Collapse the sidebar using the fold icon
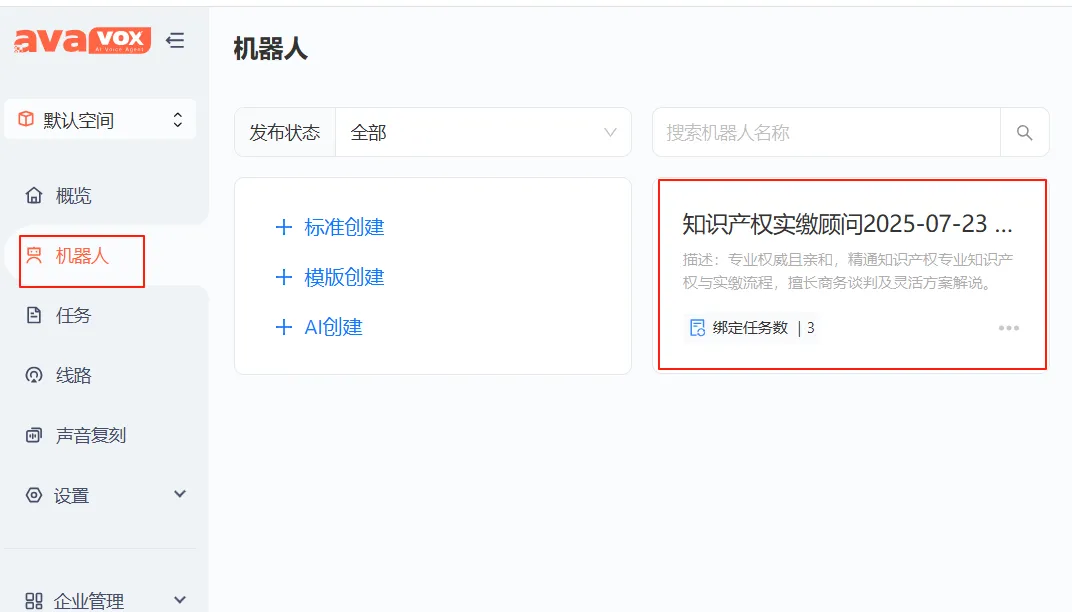This screenshot has height=612, width=1072. (176, 41)
